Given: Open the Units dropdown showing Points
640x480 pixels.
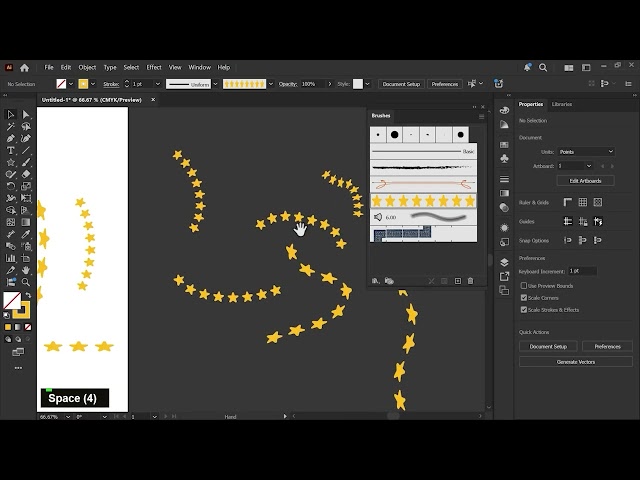Looking at the screenshot, I should click(586, 151).
